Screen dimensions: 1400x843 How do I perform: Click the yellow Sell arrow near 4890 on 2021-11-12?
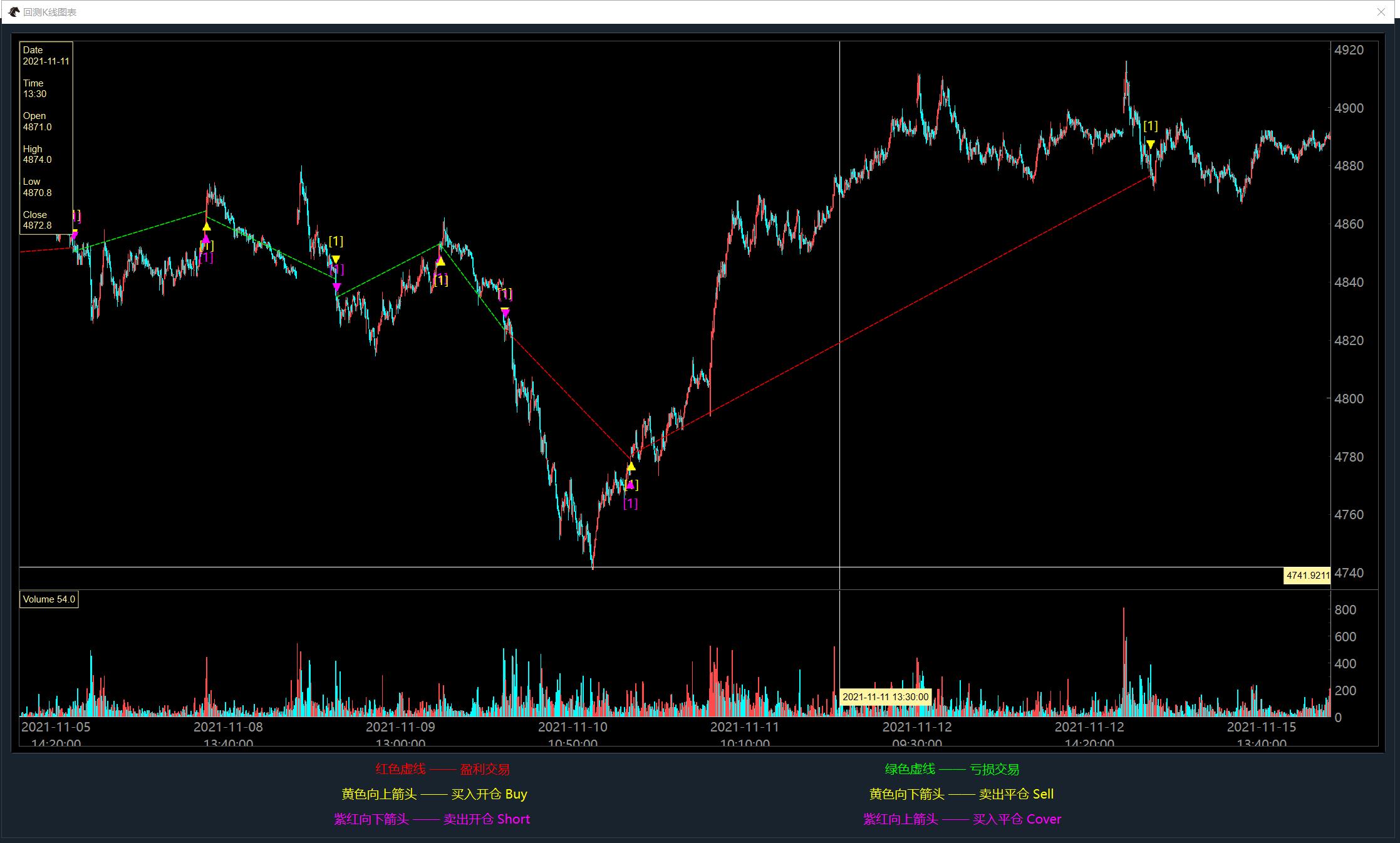(1150, 145)
